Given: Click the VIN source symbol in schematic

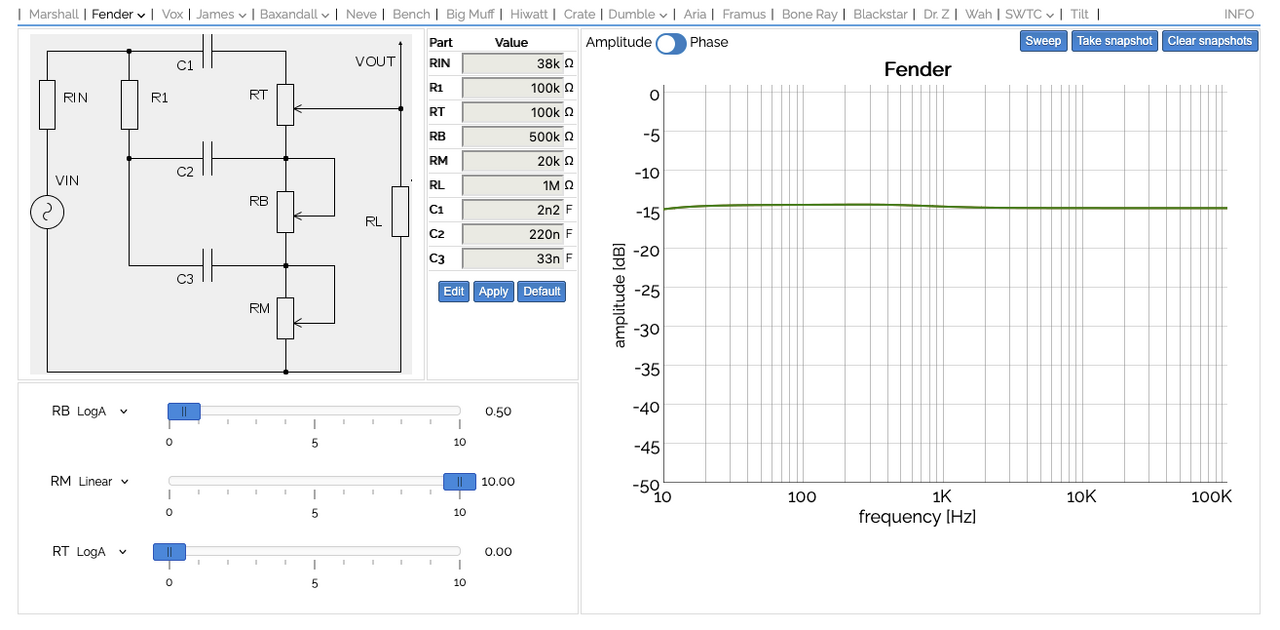Looking at the screenshot, I should click(46, 213).
